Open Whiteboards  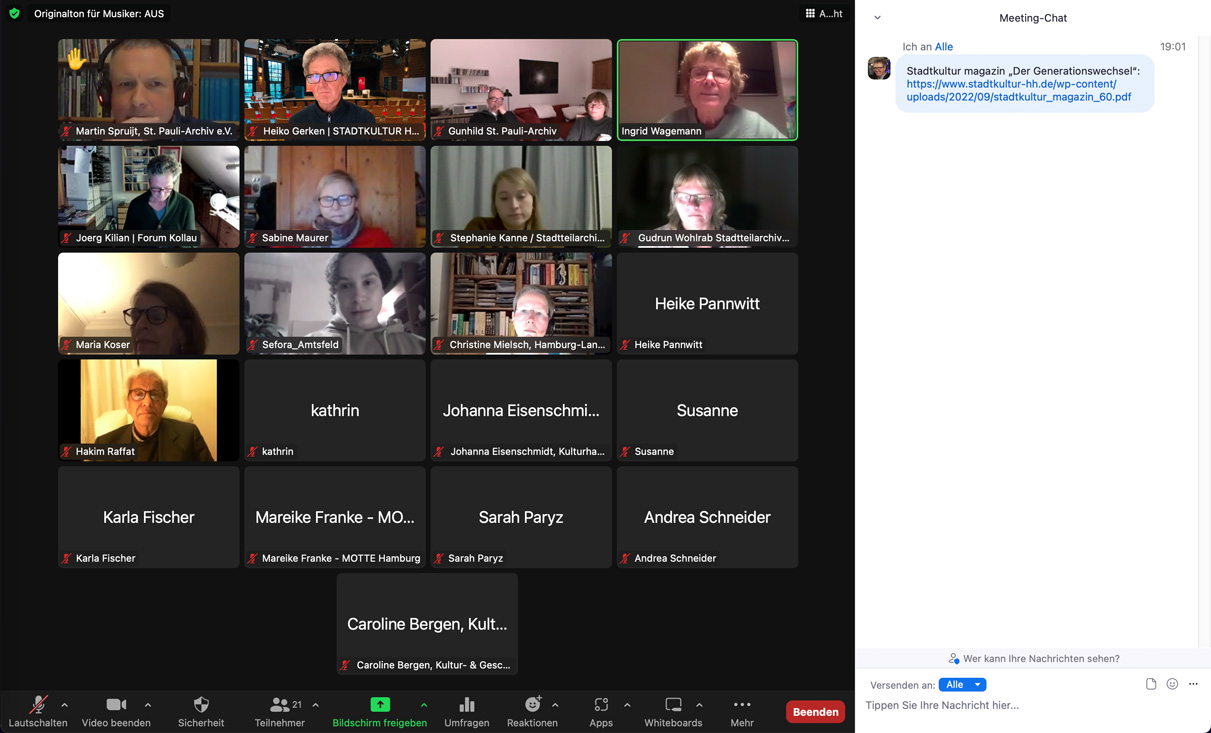(673, 711)
